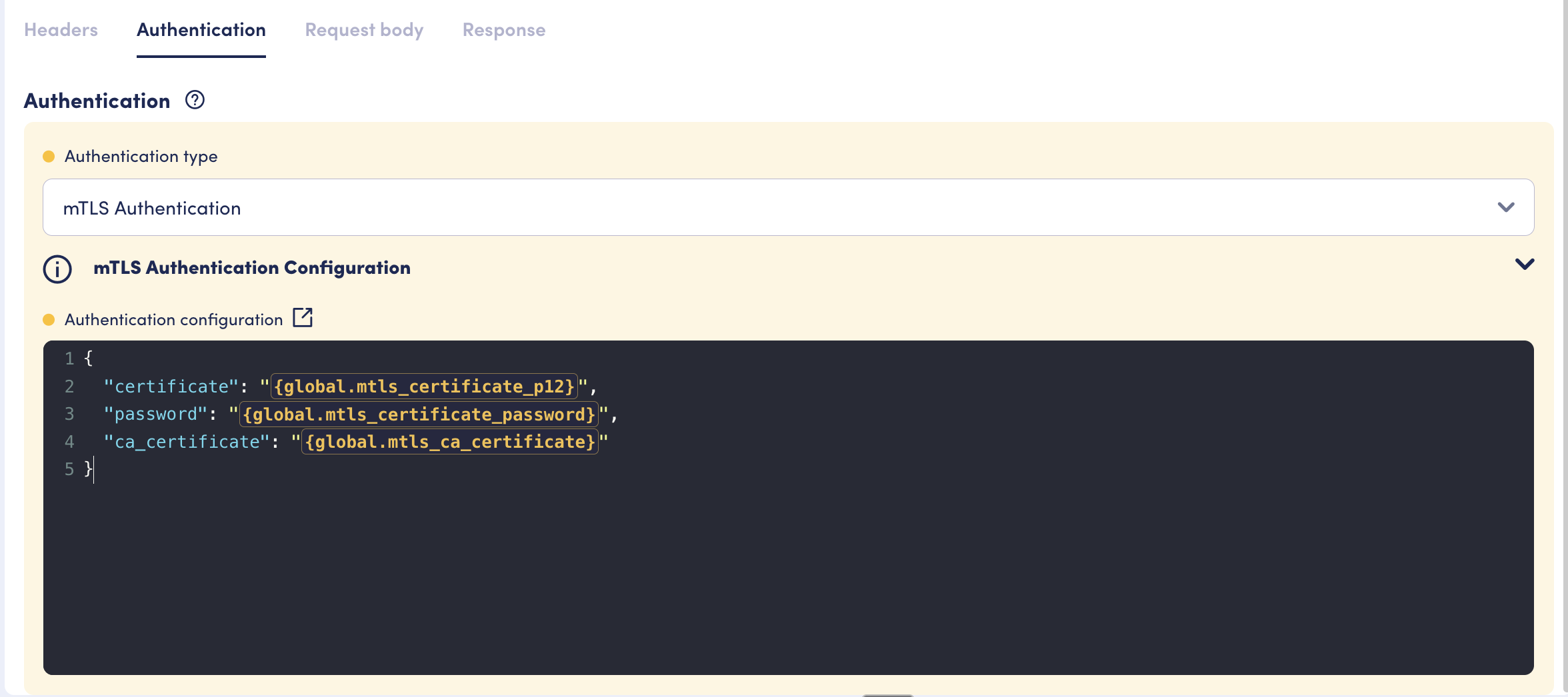Switch to the Request body tab
The height and width of the screenshot is (697, 1568).
364,30
